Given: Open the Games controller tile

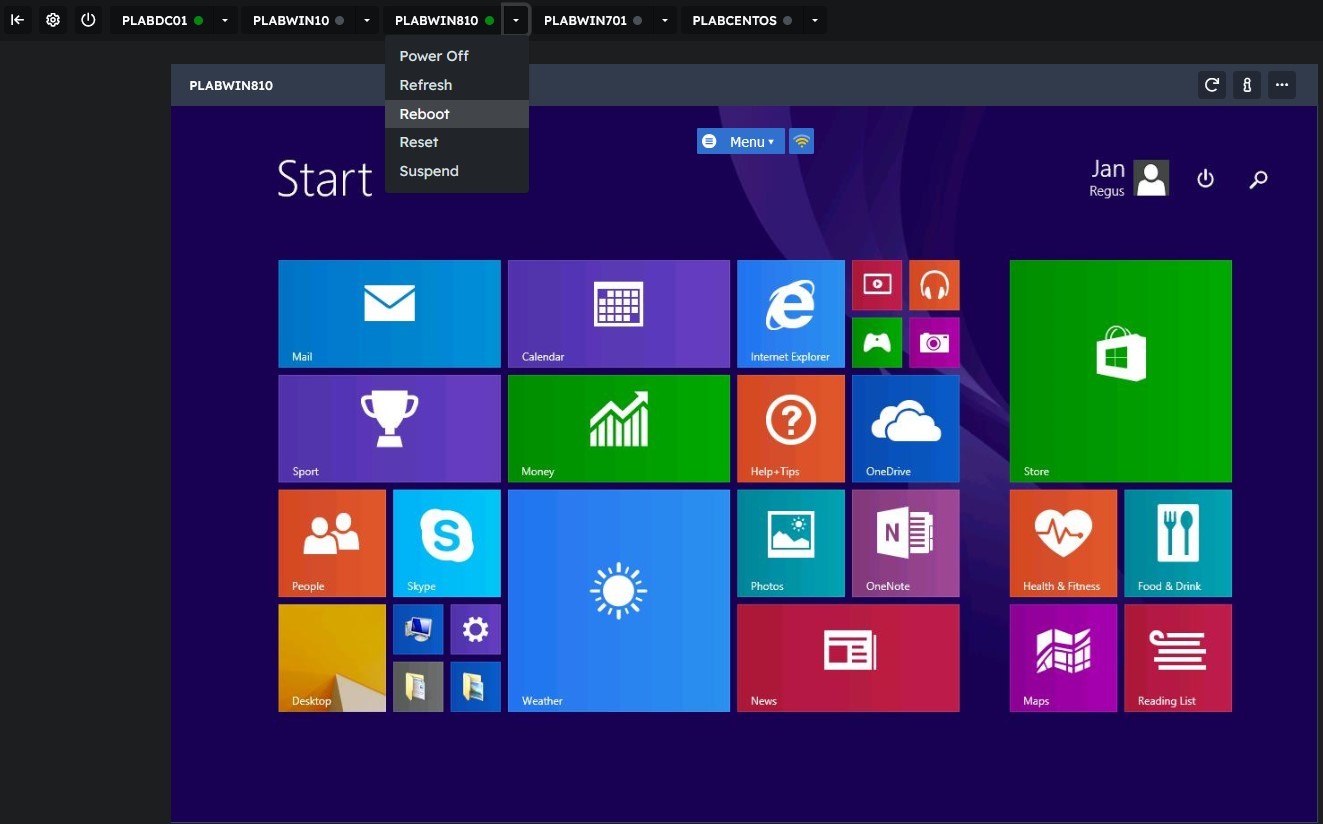Looking at the screenshot, I should coord(877,343).
